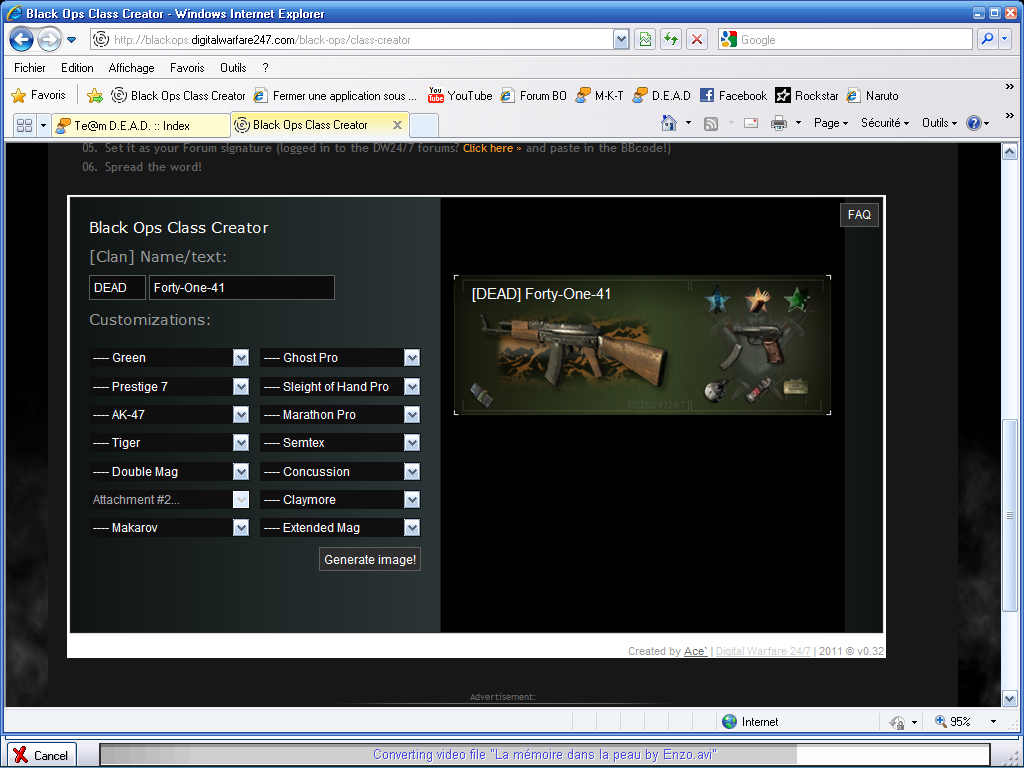This screenshot has height=768, width=1024.
Task: Click the Home page icon
Action: [669, 123]
